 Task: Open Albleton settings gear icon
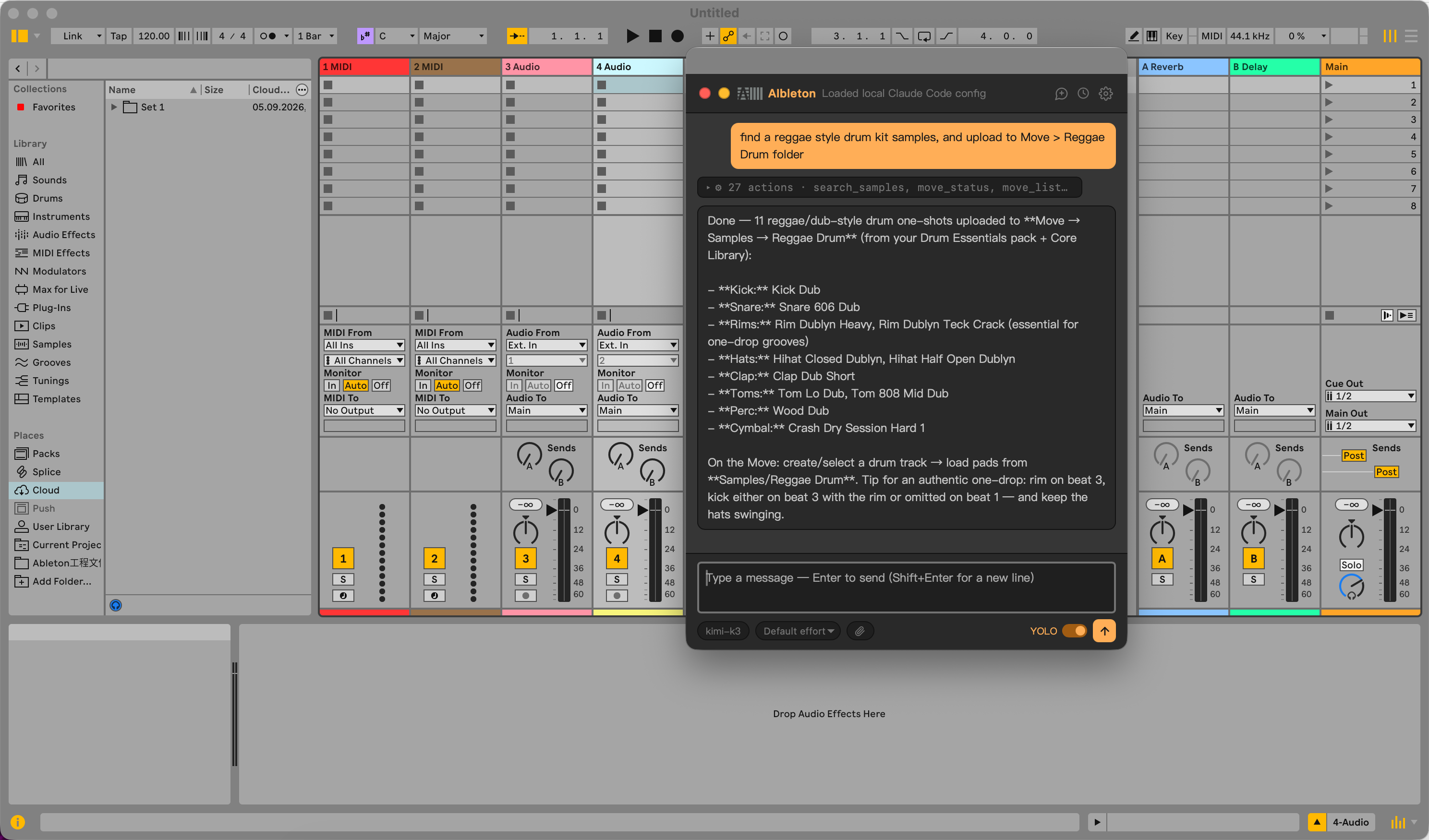[x=1106, y=94]
